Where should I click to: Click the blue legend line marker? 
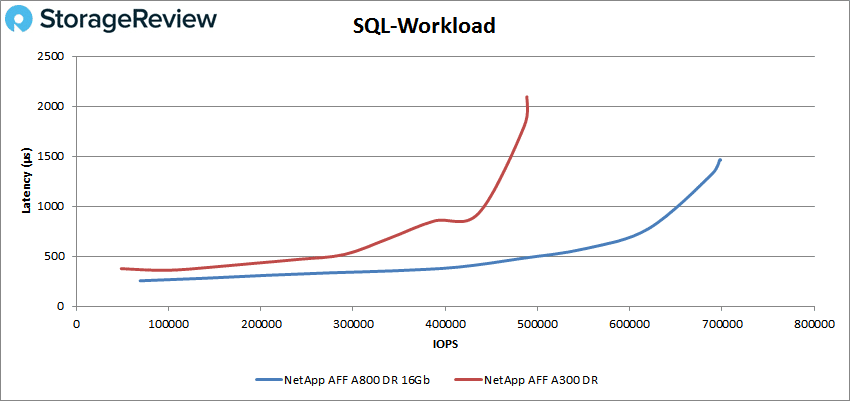click(268, 380)
